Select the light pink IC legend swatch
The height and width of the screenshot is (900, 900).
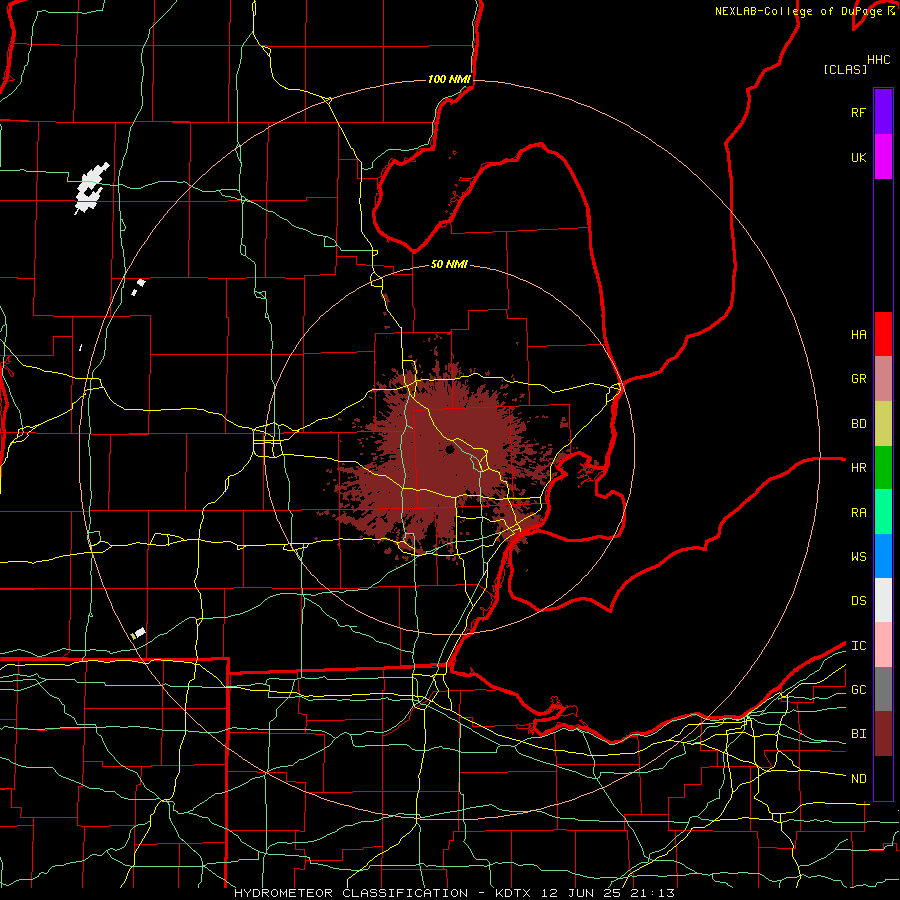tap(883, 645)
